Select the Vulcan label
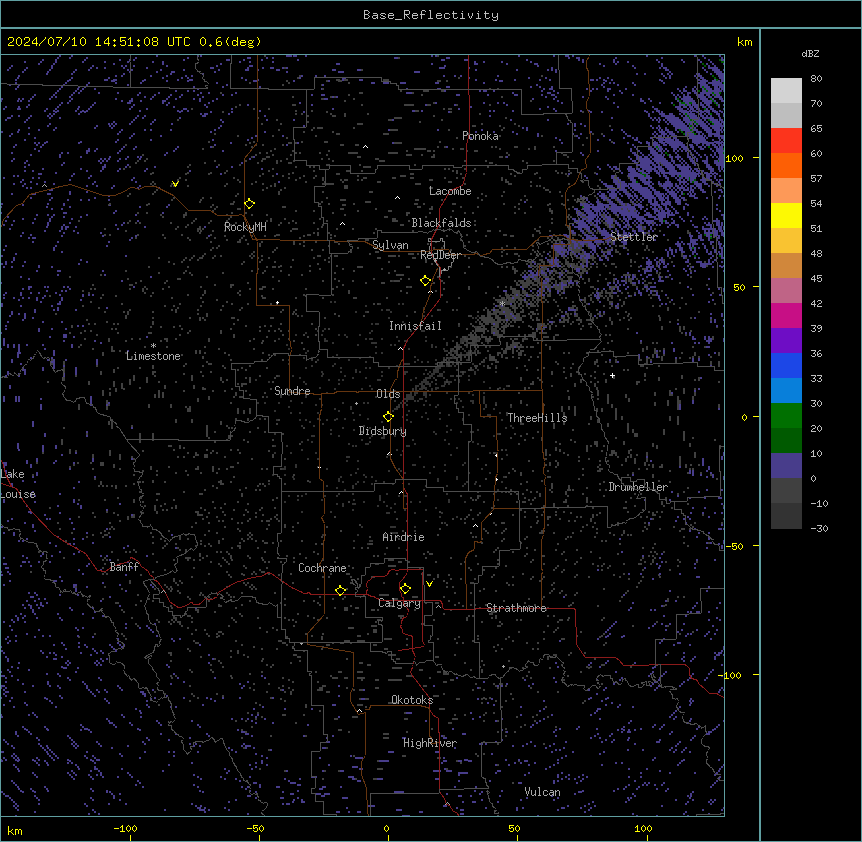The image size is (862, 842). pos(543,792)
